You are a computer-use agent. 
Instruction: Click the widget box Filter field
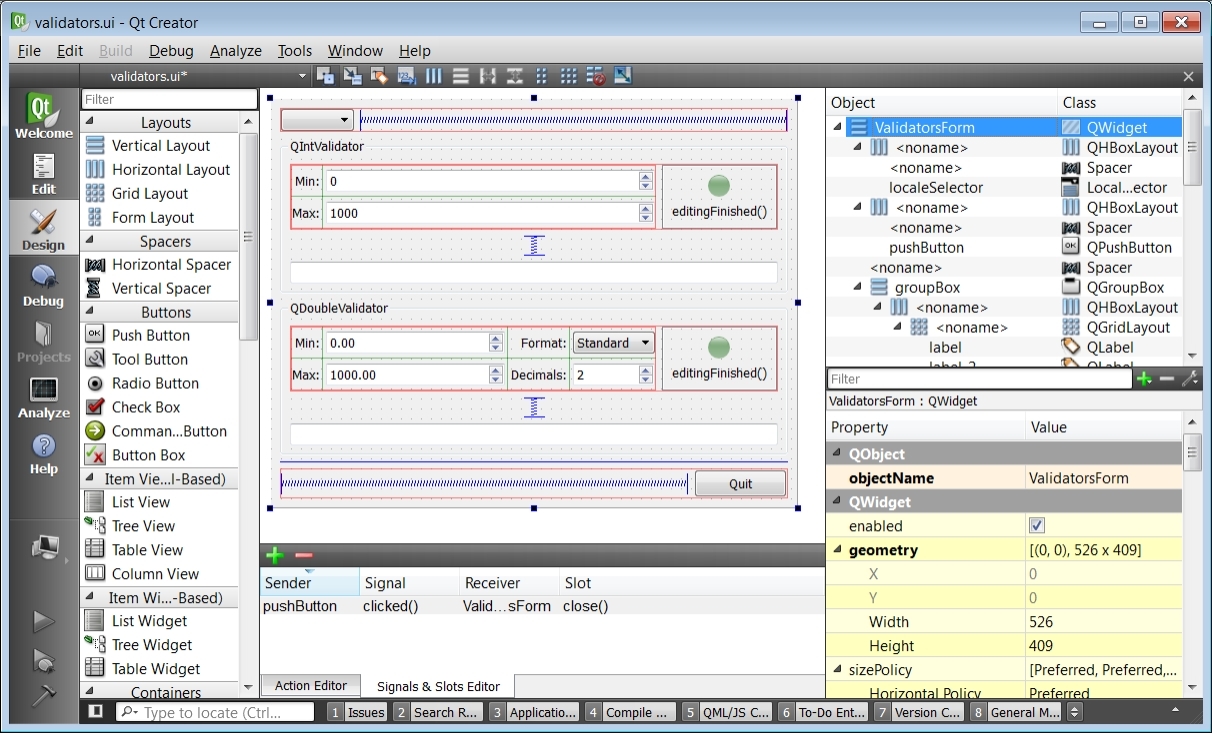169,100
